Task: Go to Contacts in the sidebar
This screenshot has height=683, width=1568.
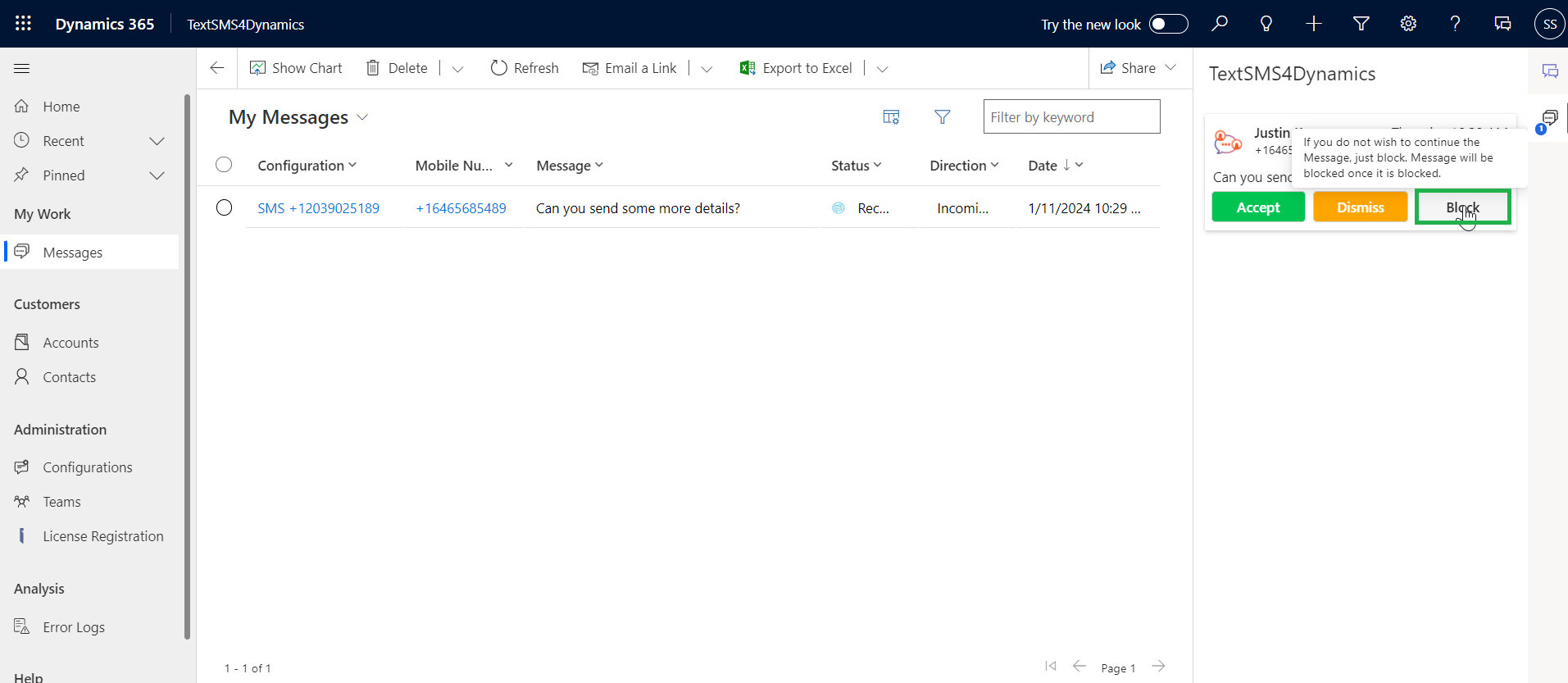Action: (69, 377)
